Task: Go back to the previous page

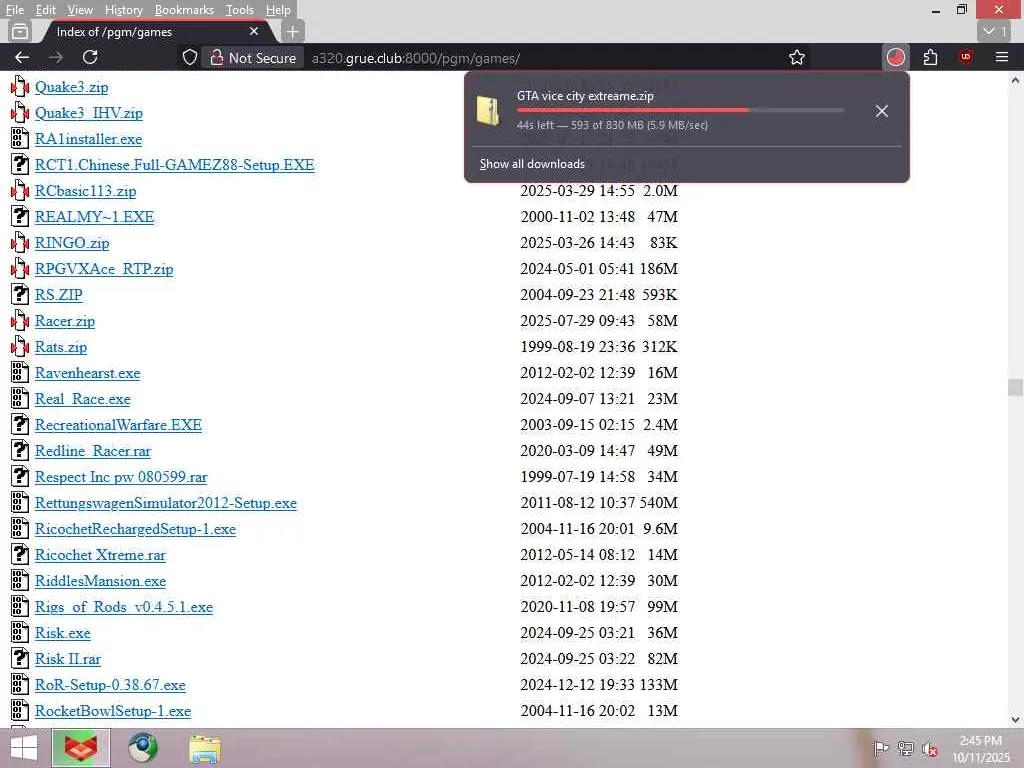Action: (x=22, y=57)
